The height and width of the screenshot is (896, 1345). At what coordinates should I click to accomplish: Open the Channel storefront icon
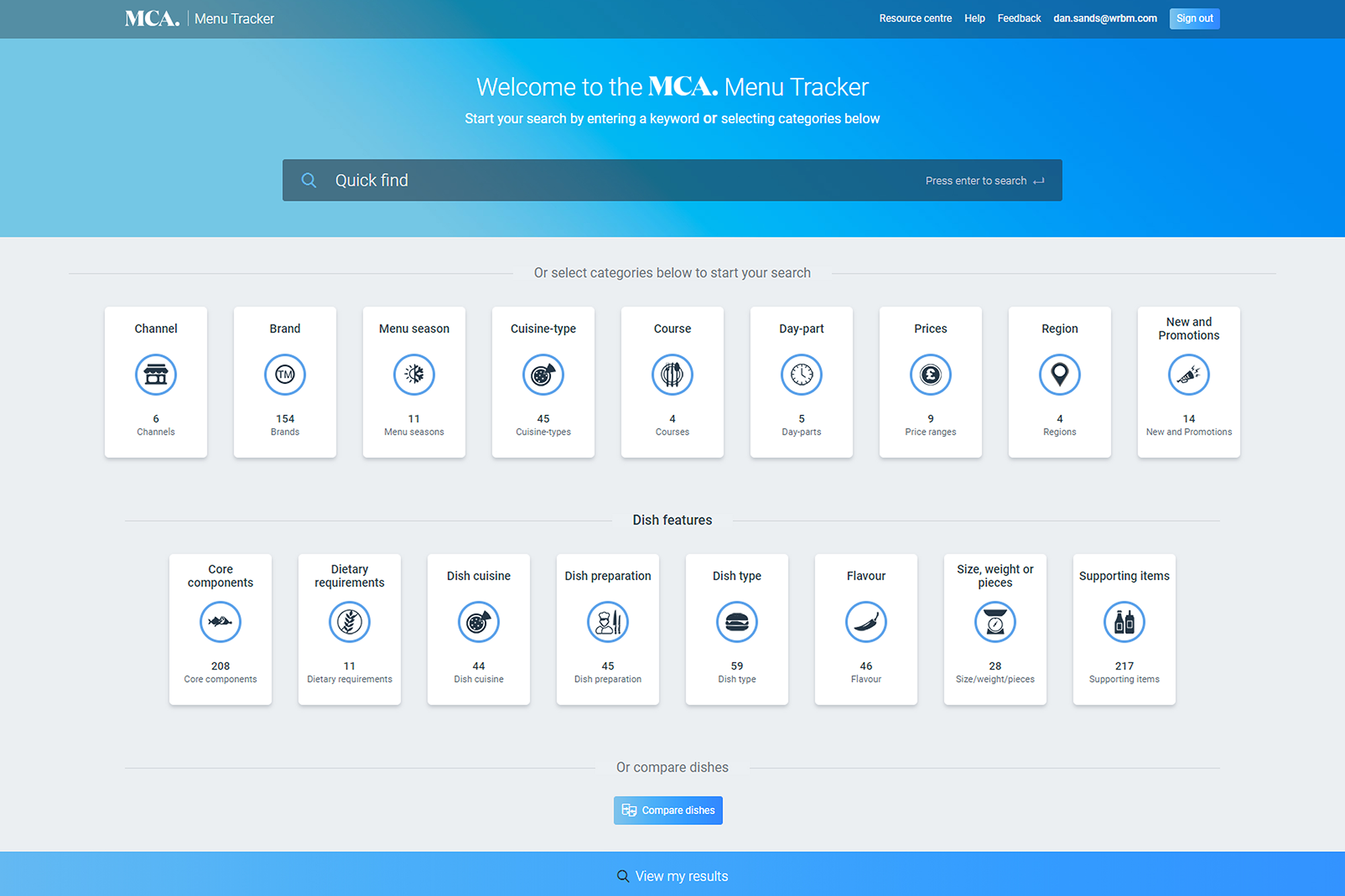click(156, 374)
